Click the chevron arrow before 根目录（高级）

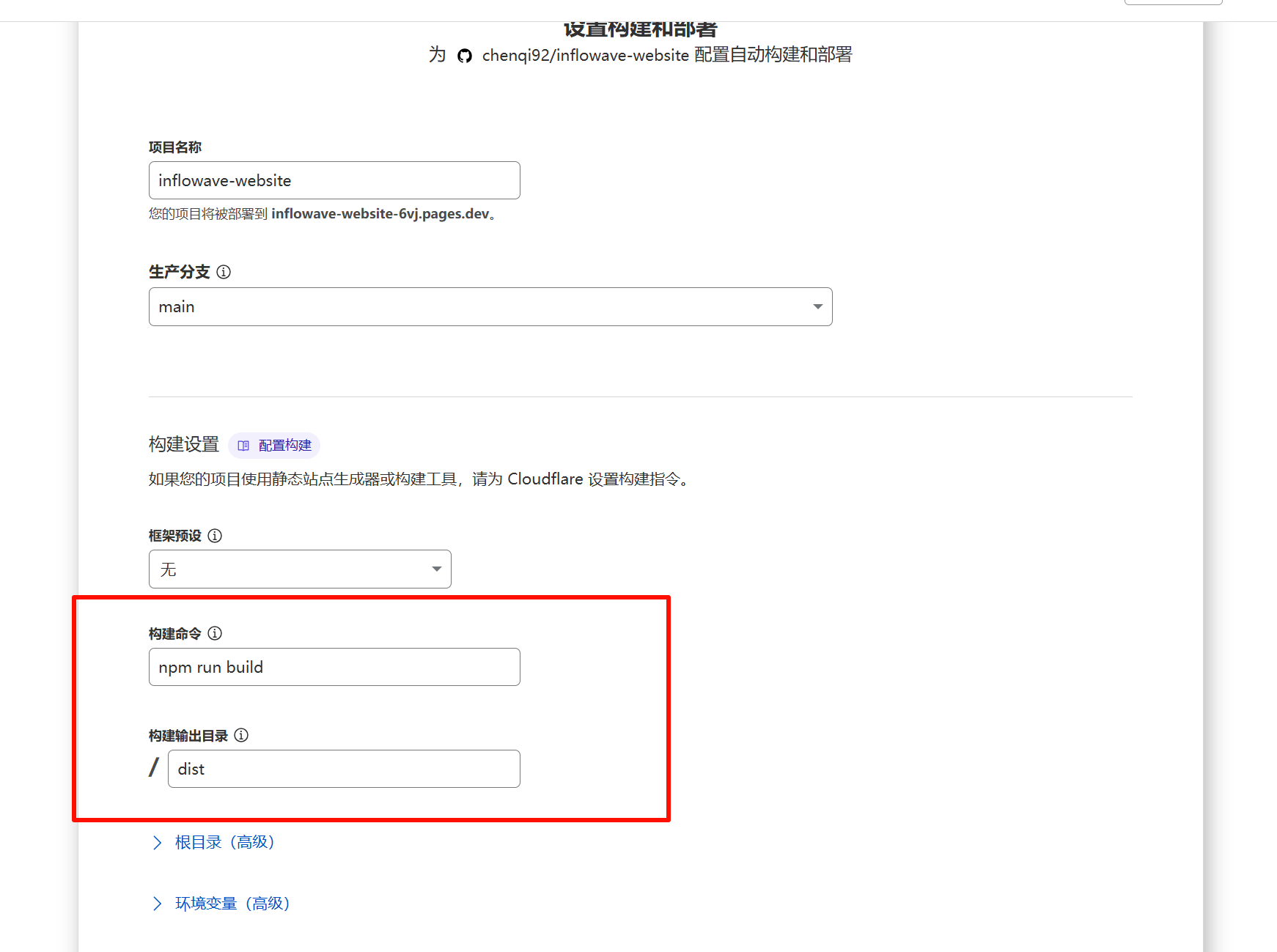[157, 843]
